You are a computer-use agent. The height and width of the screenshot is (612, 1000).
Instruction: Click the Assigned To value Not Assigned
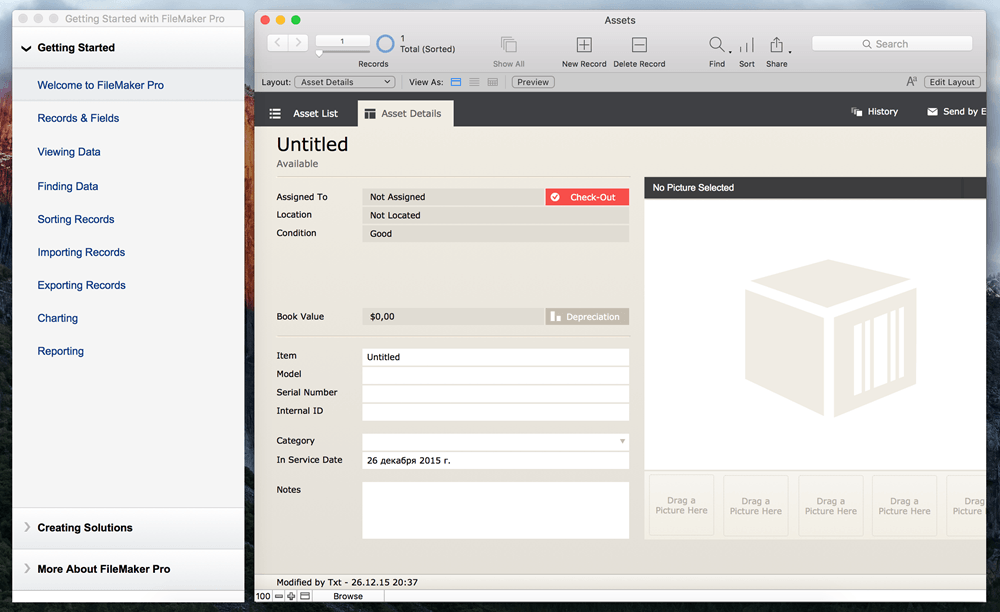[453, 197]
